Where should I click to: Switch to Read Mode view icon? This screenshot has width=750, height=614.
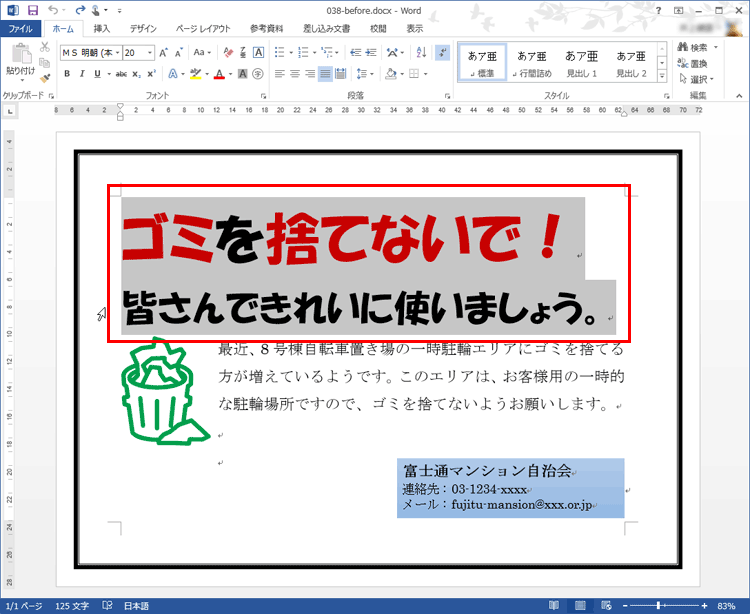(554, 605)
